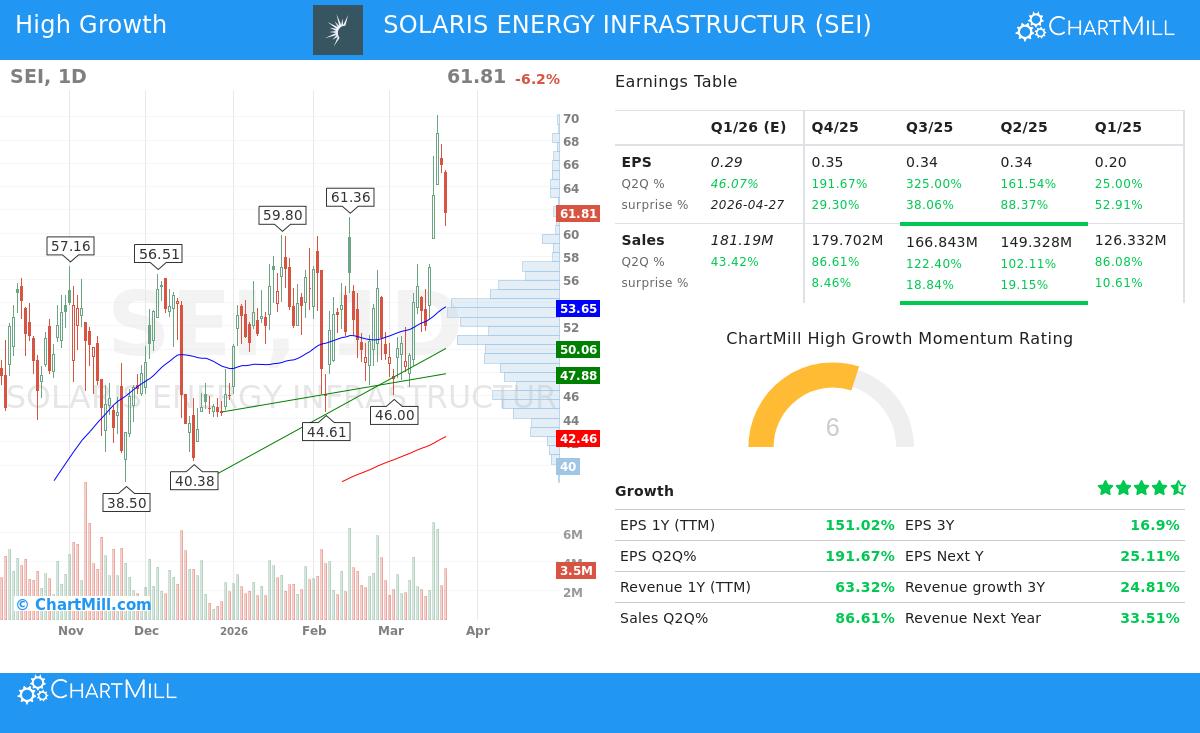Expand the 61.36 chart annotation callout
The height and width of the screenshot is (733, 1200).
pos(349,197)
